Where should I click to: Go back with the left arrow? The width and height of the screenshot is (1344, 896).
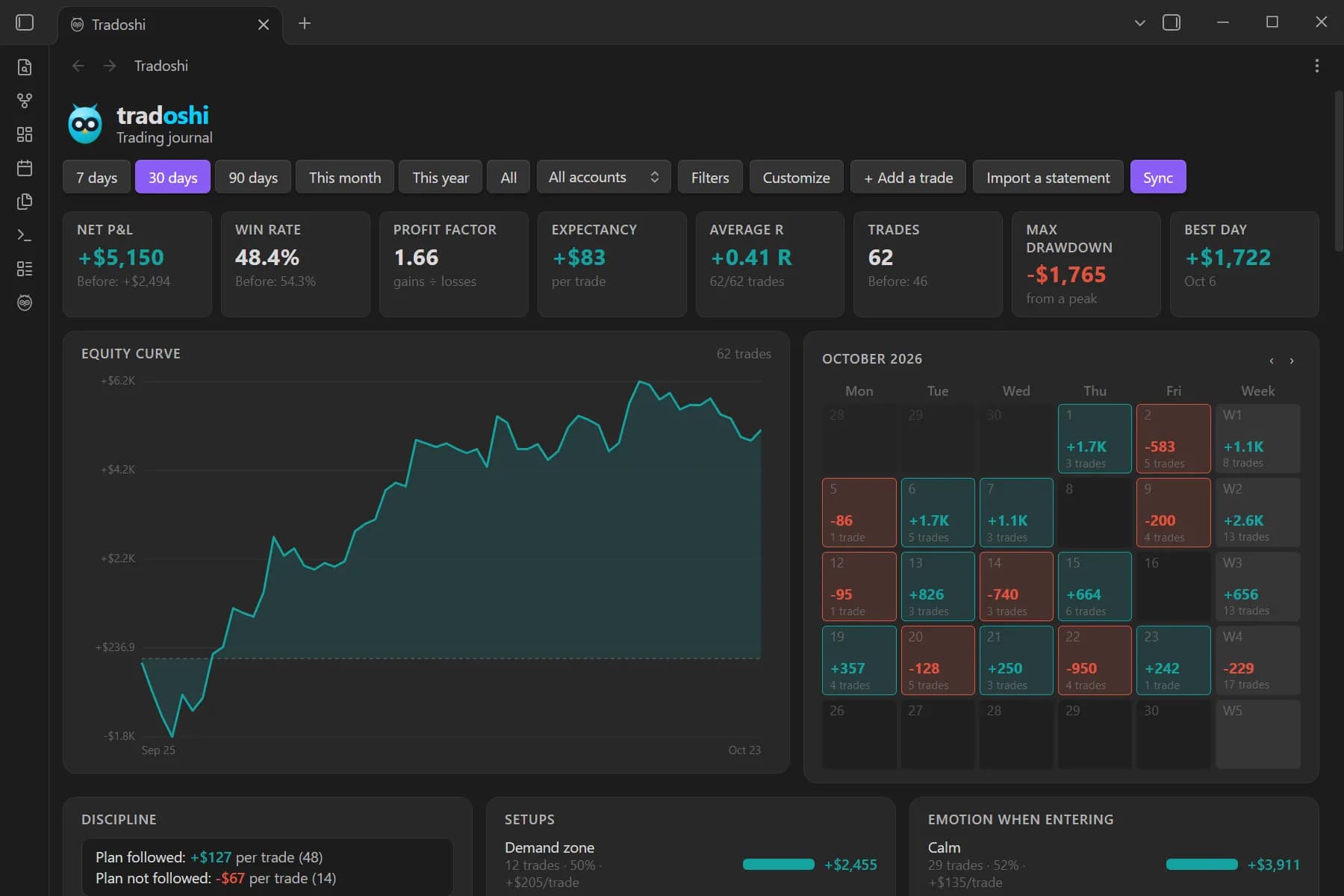(x=78, y=66)
